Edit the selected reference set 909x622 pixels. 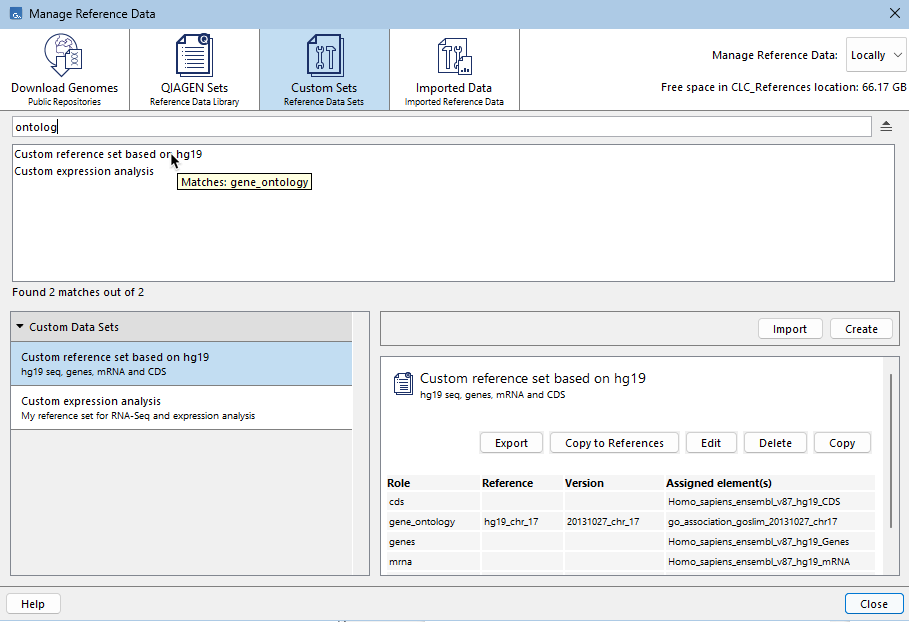tap(711, 442)
